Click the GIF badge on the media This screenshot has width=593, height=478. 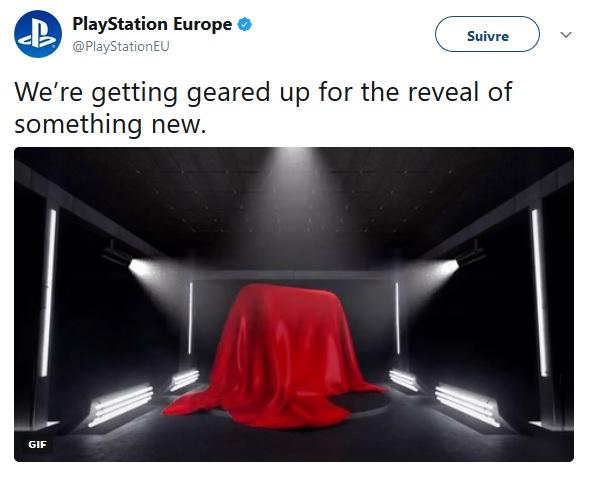pyautogui.click(x=37, y=444)
